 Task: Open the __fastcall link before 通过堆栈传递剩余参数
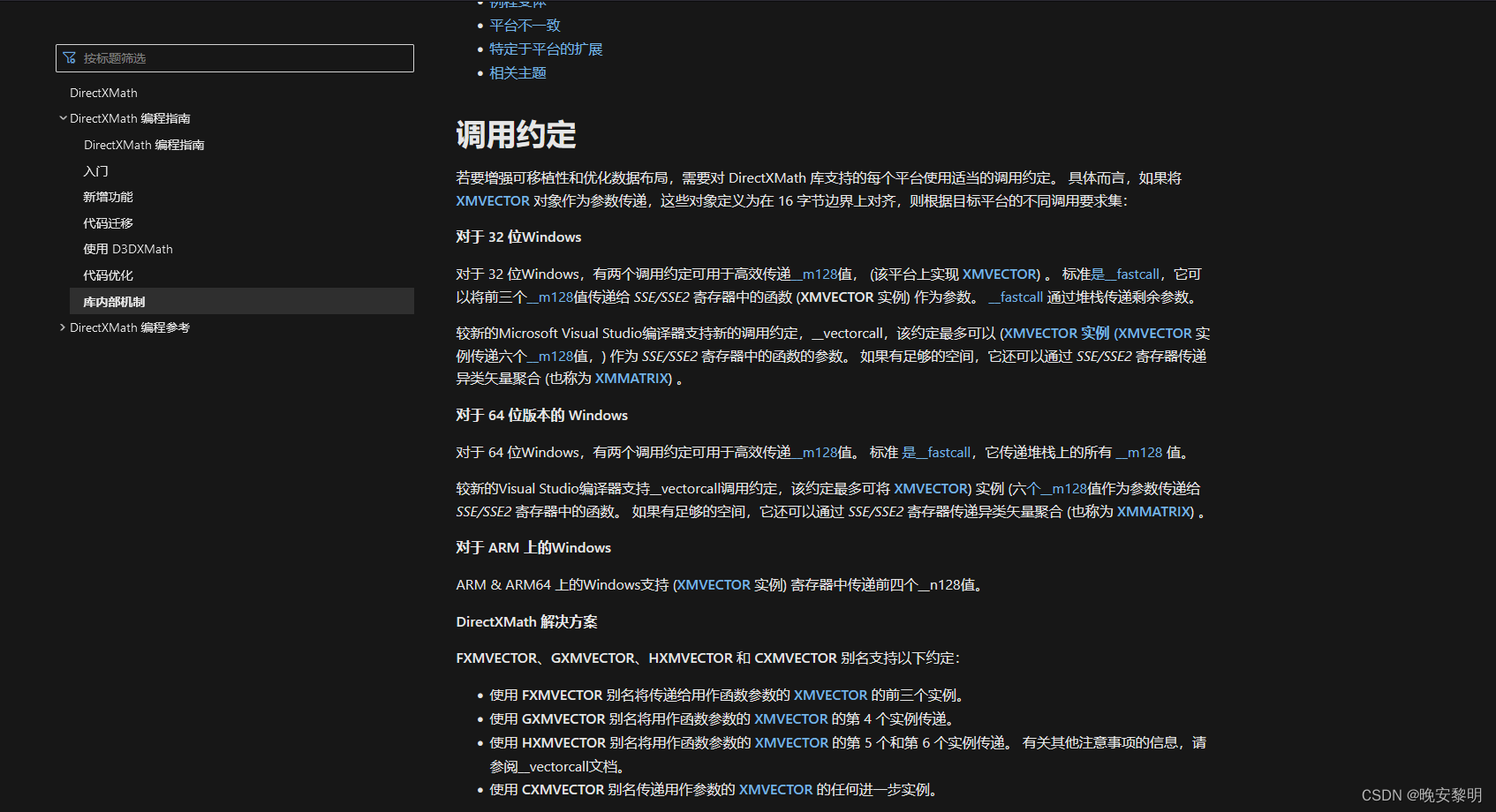pyautogui.click(x=1016, y=297)
